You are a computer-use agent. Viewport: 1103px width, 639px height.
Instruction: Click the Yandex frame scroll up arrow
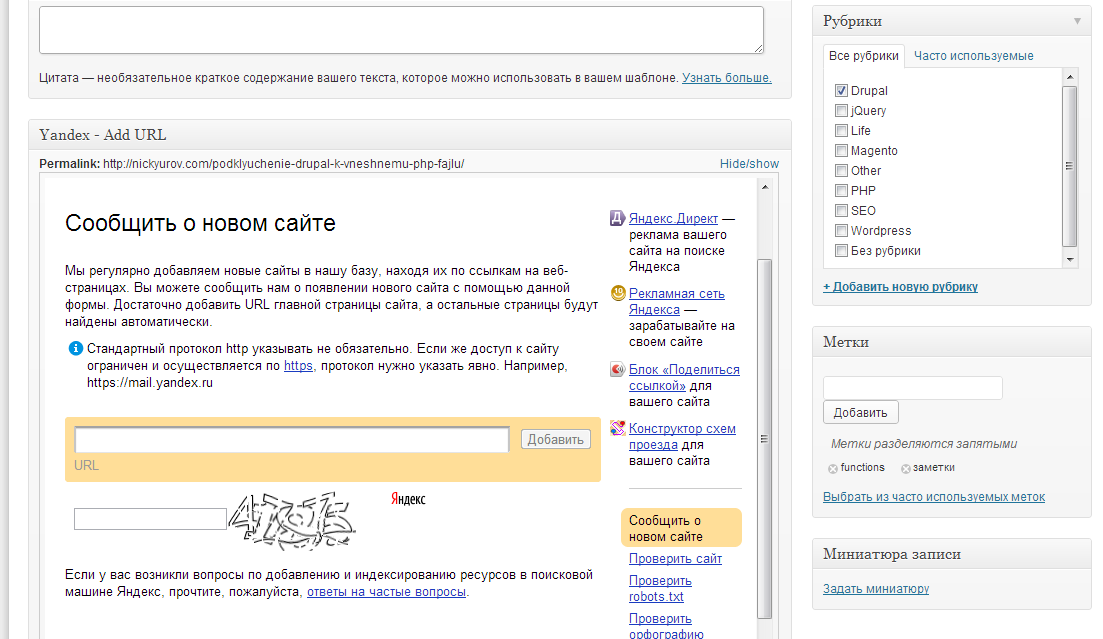(765, 187)
